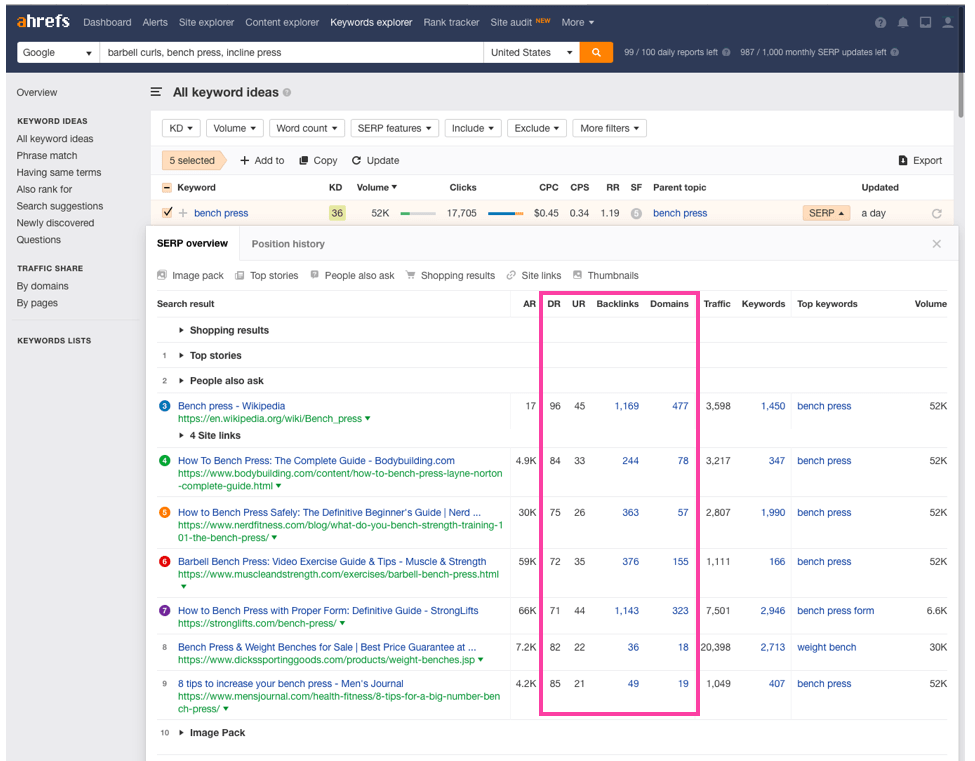975x761 pixels.
Task: Open the More menu in top navigation
Action: tap(578, 22)
